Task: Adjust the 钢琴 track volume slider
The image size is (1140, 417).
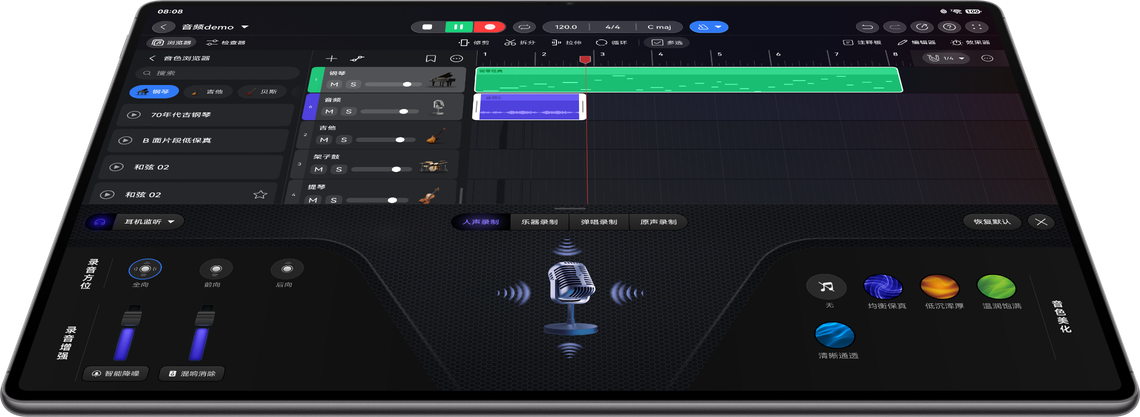Action: (393, 85)
